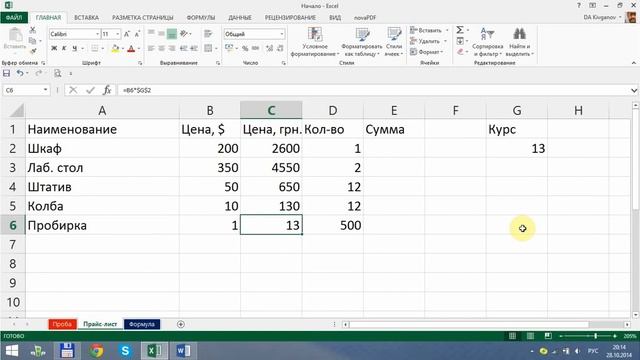Click cell G2 containing 13
This screenshot has height=360, width=640.
517,149
